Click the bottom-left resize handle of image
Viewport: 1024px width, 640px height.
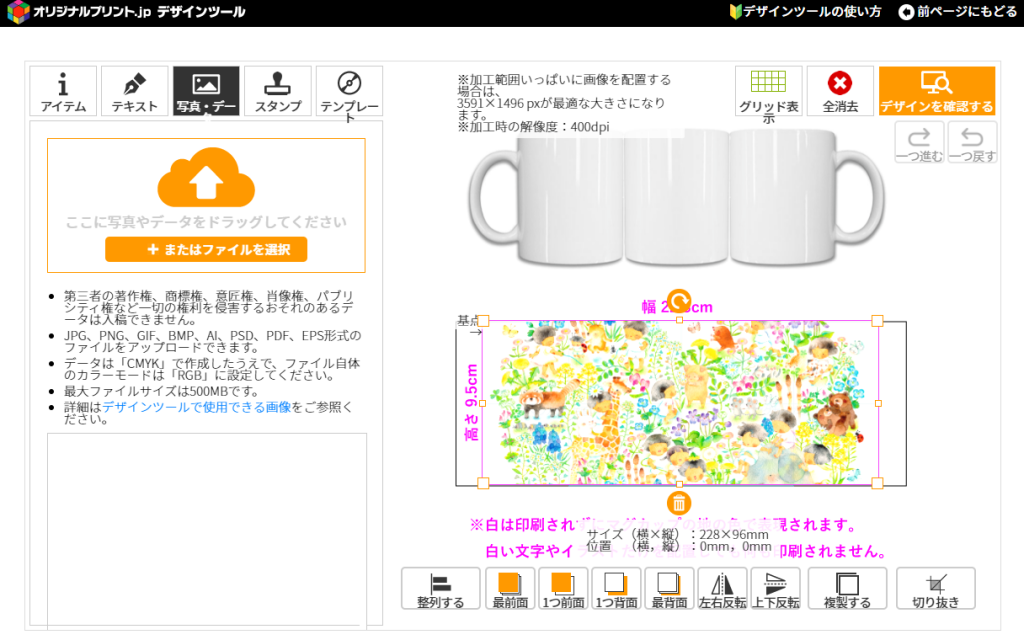(x=483, y=483)
